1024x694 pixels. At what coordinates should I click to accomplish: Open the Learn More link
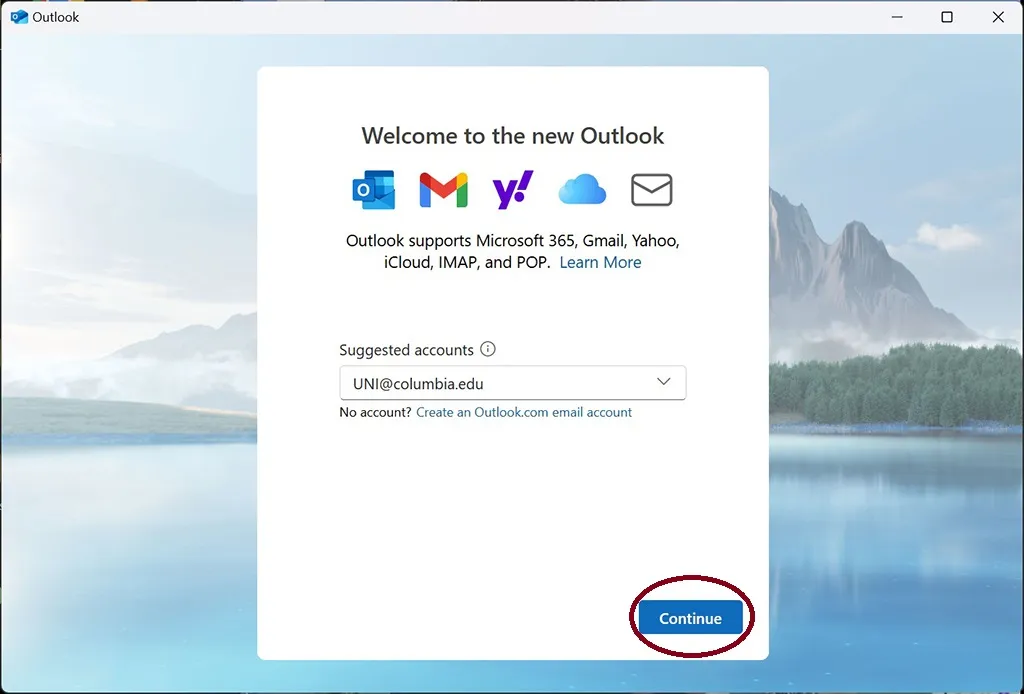600,262
